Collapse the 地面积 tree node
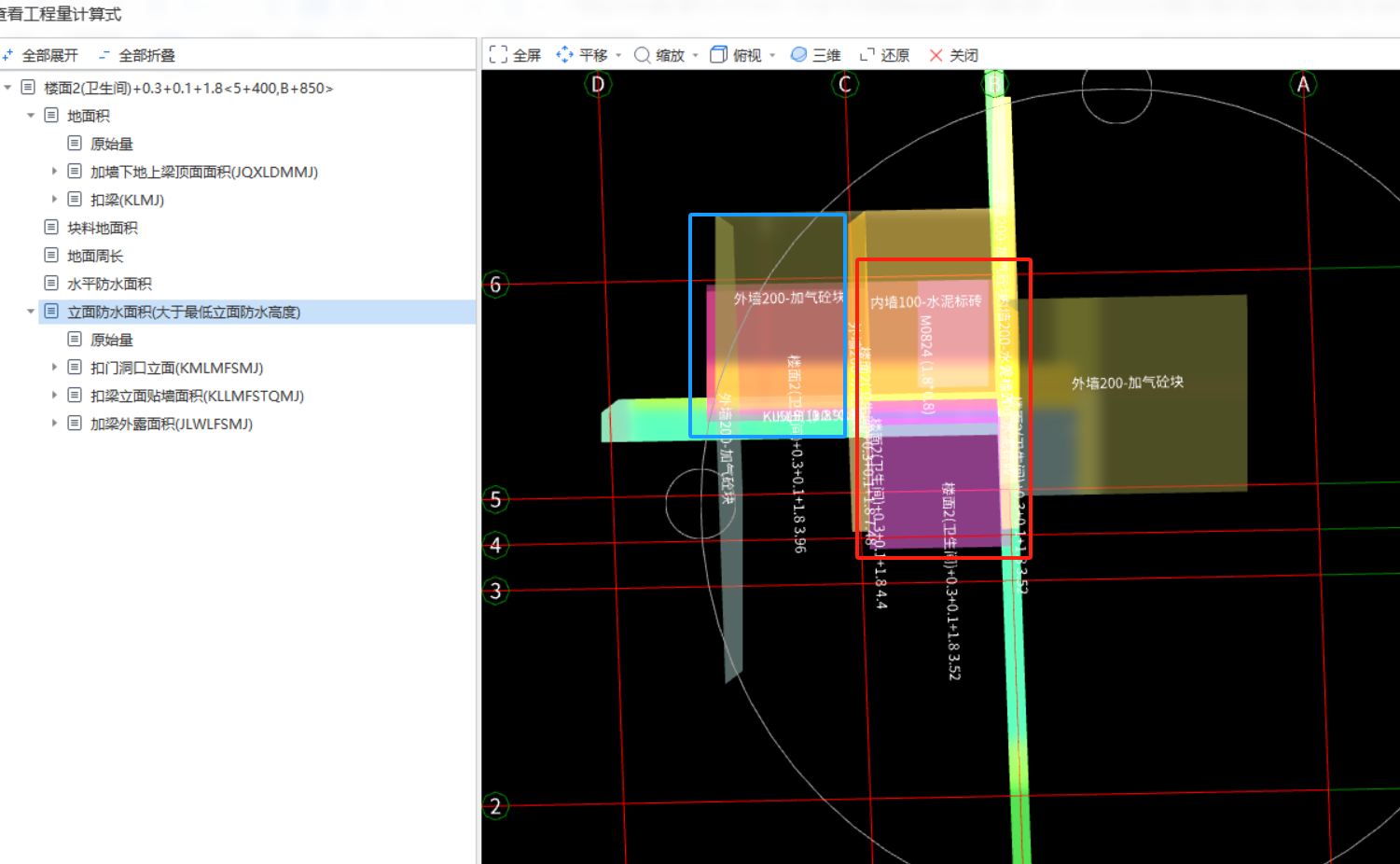 (x=31, y=116)
